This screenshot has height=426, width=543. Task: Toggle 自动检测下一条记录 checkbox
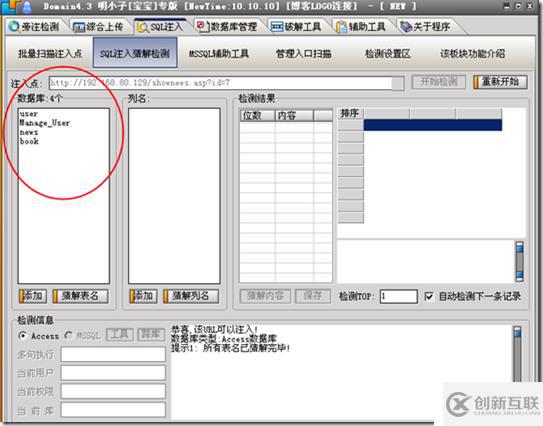429,296
